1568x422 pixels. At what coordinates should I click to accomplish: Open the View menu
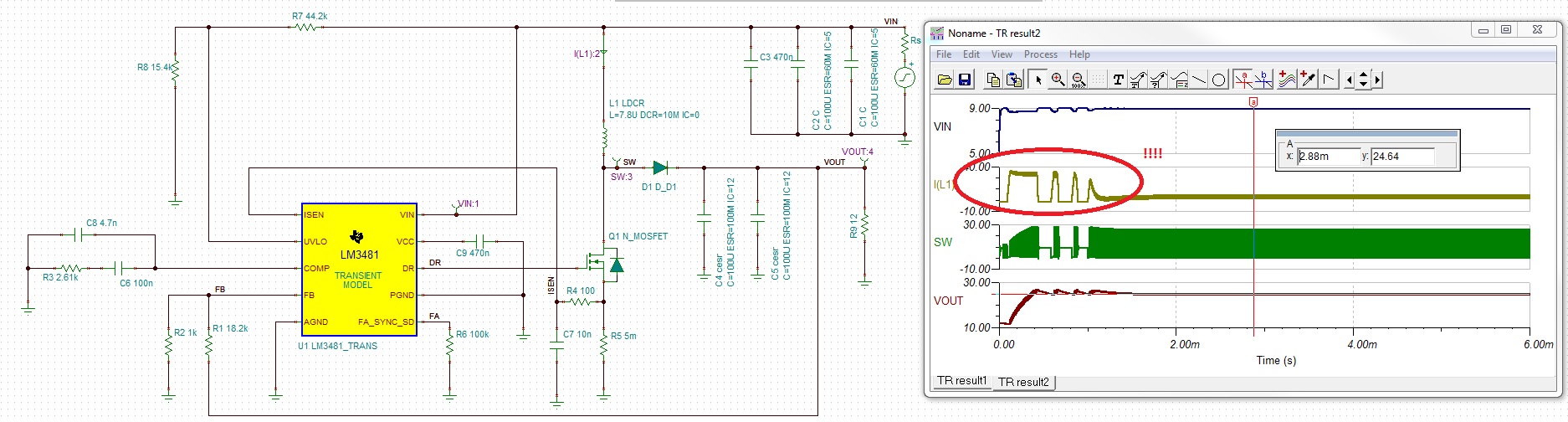click(1002, 54)
